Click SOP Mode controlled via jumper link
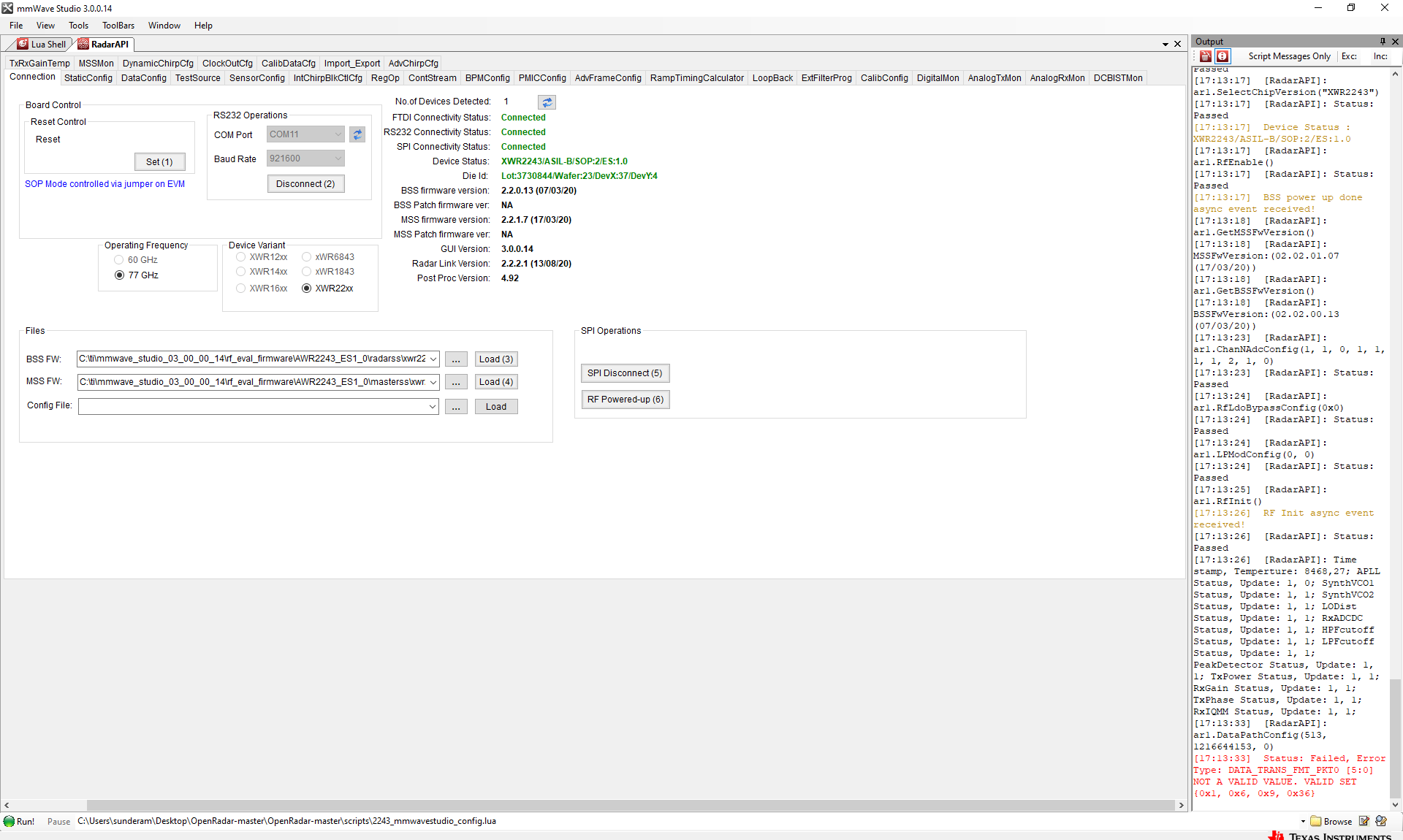 [x=105, y=184]
